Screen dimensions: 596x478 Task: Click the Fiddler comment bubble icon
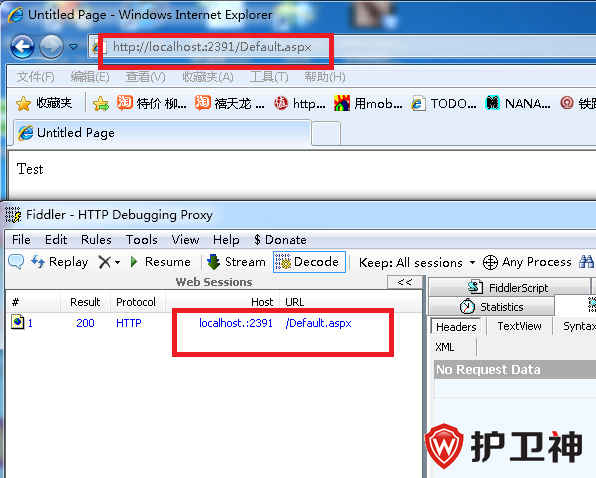click(x=16, y=262)
